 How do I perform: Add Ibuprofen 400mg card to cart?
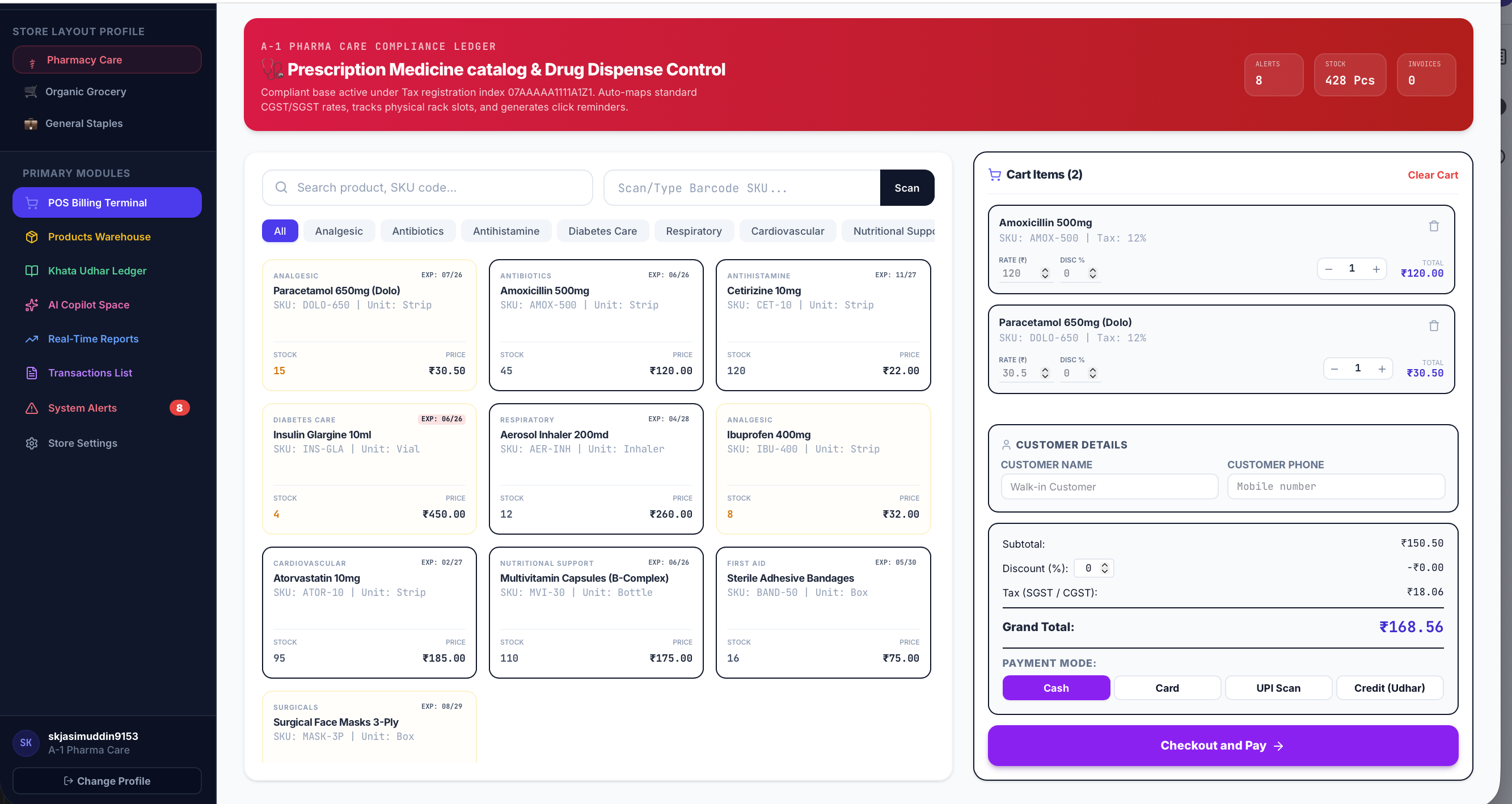823,468
